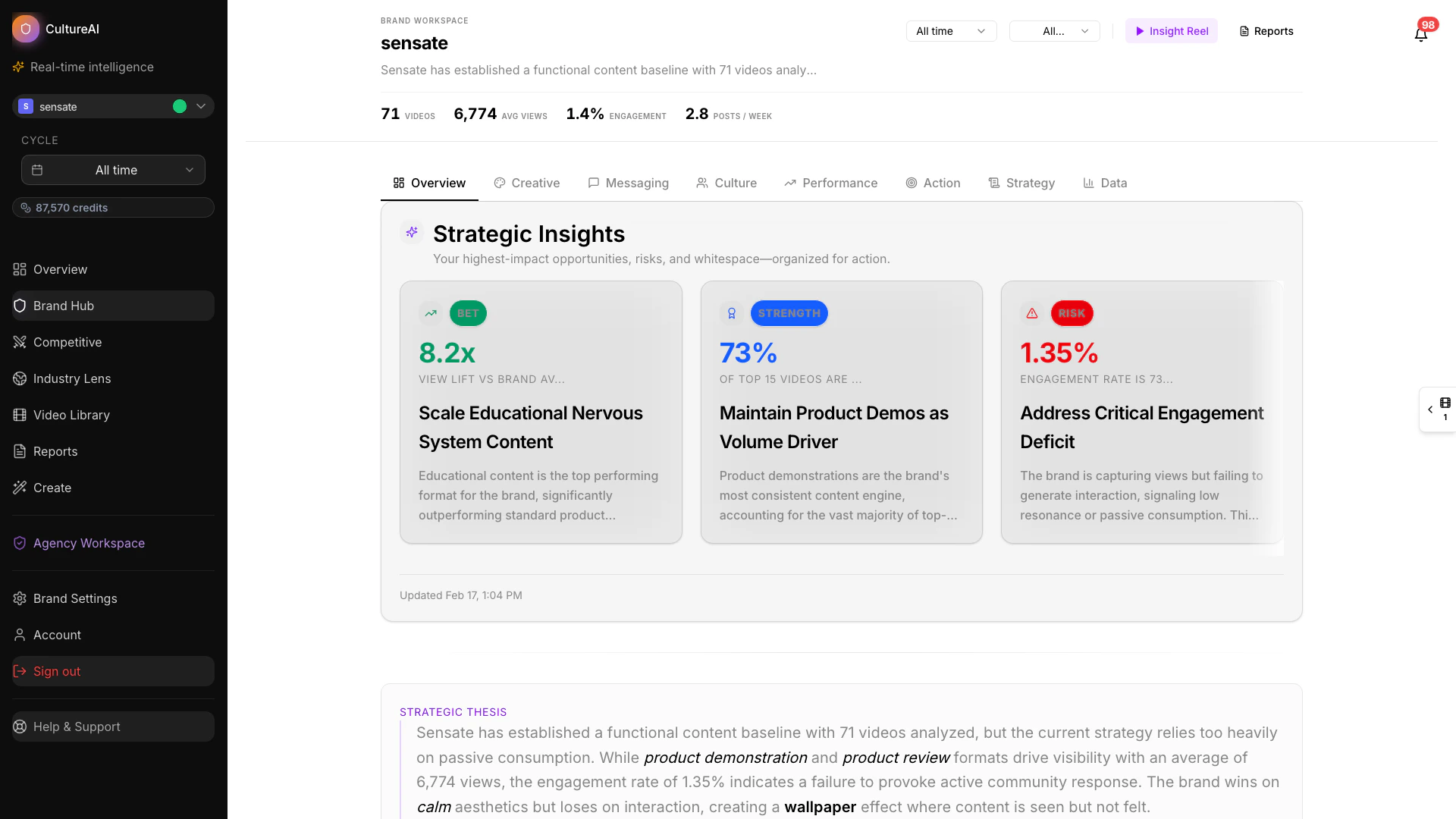Expand the All... filter dropdown
1456x819 pixels.
pos(1054,31)
